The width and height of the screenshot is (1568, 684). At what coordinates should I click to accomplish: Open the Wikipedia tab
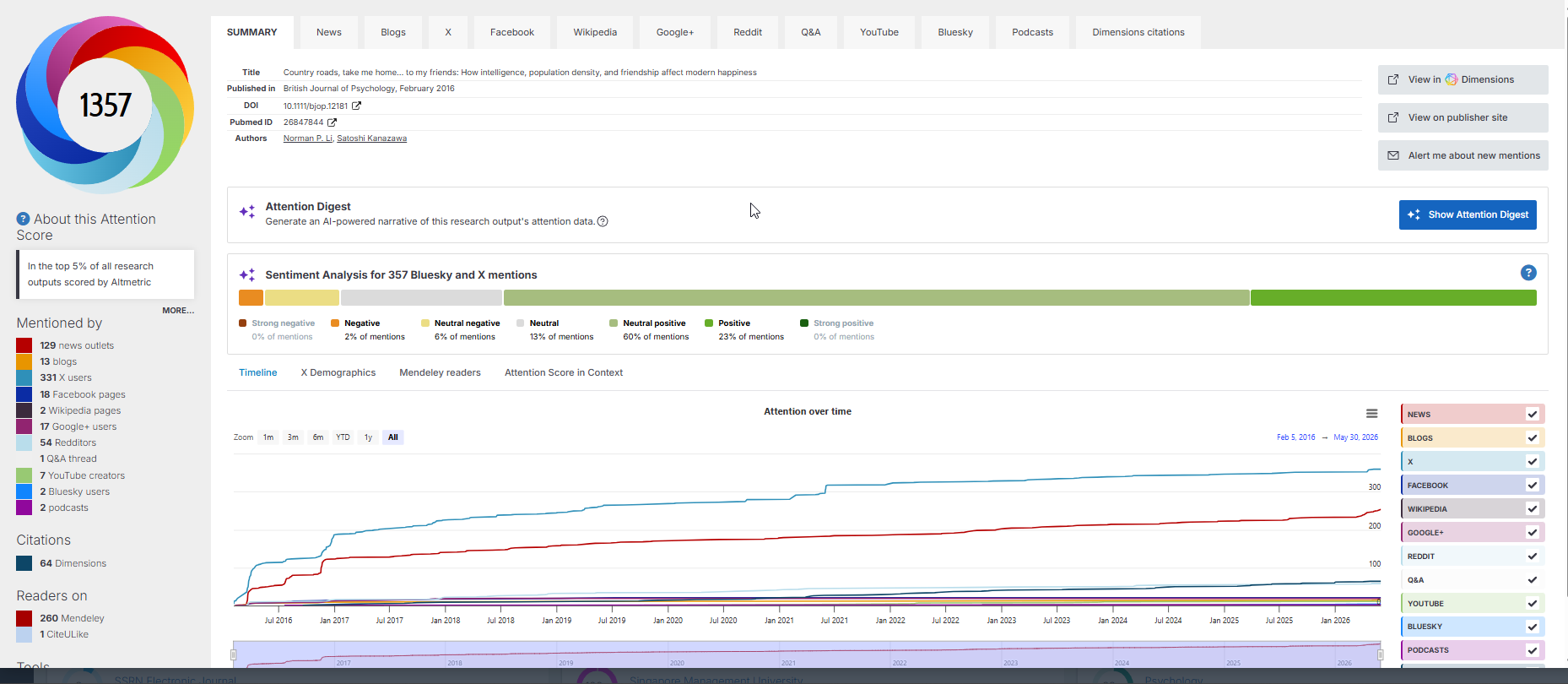pos(595,32)
